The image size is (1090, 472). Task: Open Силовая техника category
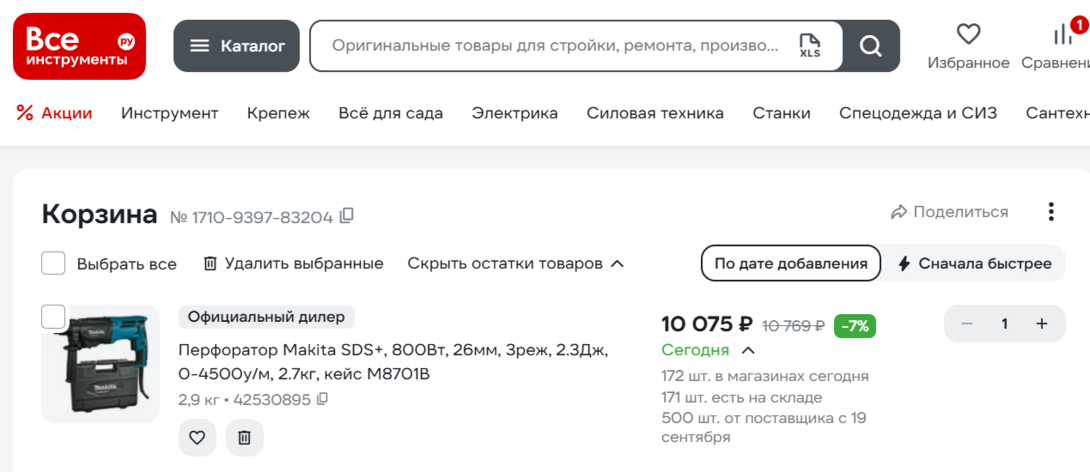coord(655,113)
